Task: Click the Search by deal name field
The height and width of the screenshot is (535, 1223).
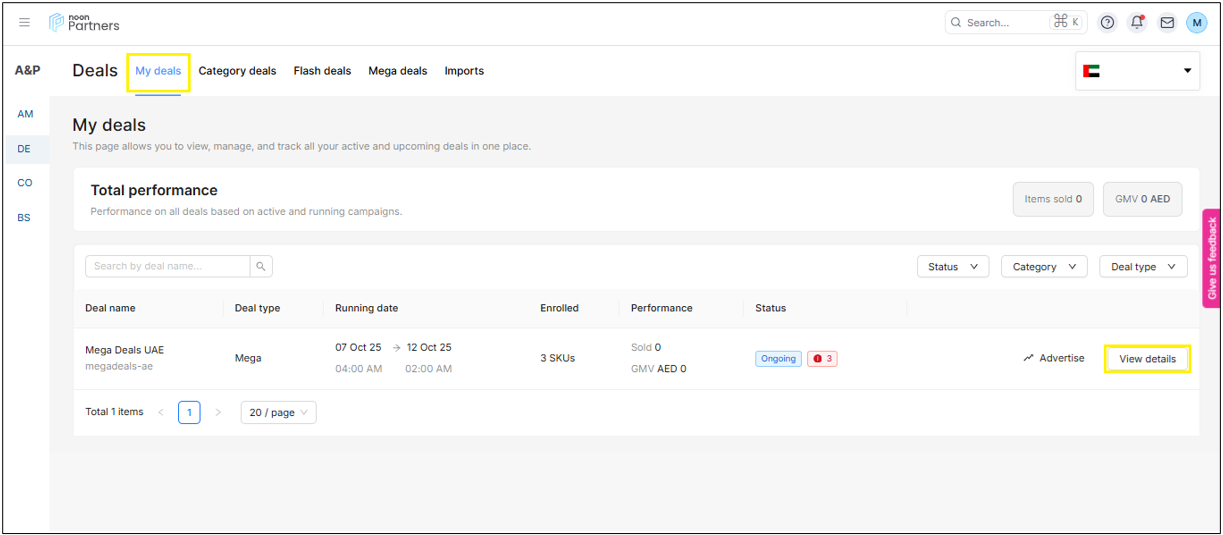Action: coord(167,266)
